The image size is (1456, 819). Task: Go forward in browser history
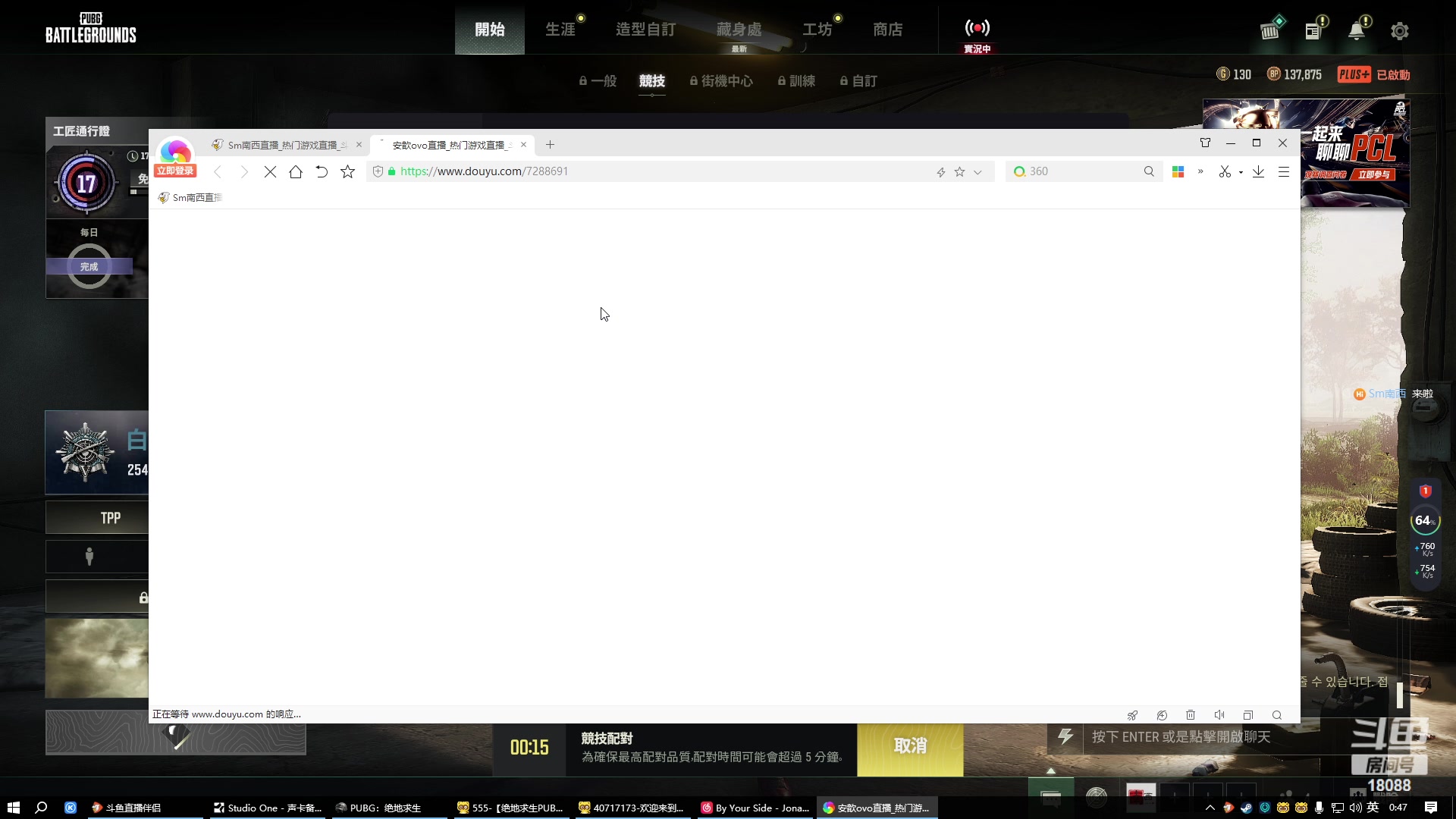click(x=243, y=172)
